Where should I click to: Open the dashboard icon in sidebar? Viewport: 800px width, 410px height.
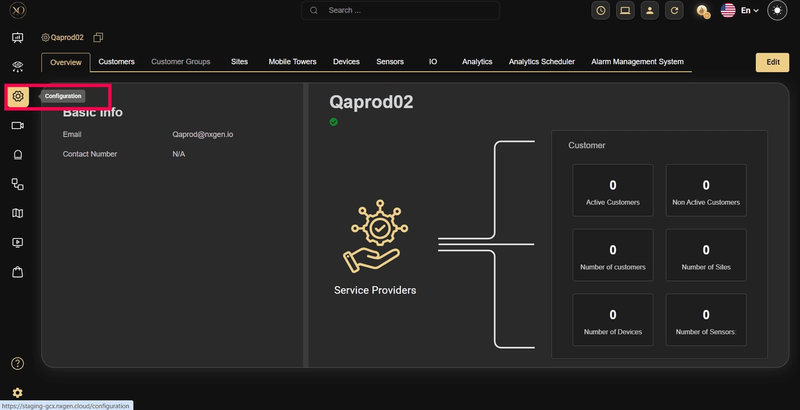click(17, 38)
